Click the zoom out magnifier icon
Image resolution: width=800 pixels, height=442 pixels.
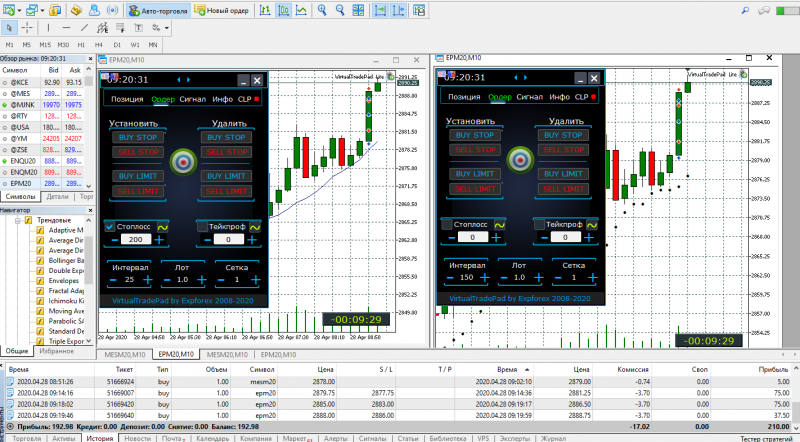pyautogui.click(x=340, y=10)
